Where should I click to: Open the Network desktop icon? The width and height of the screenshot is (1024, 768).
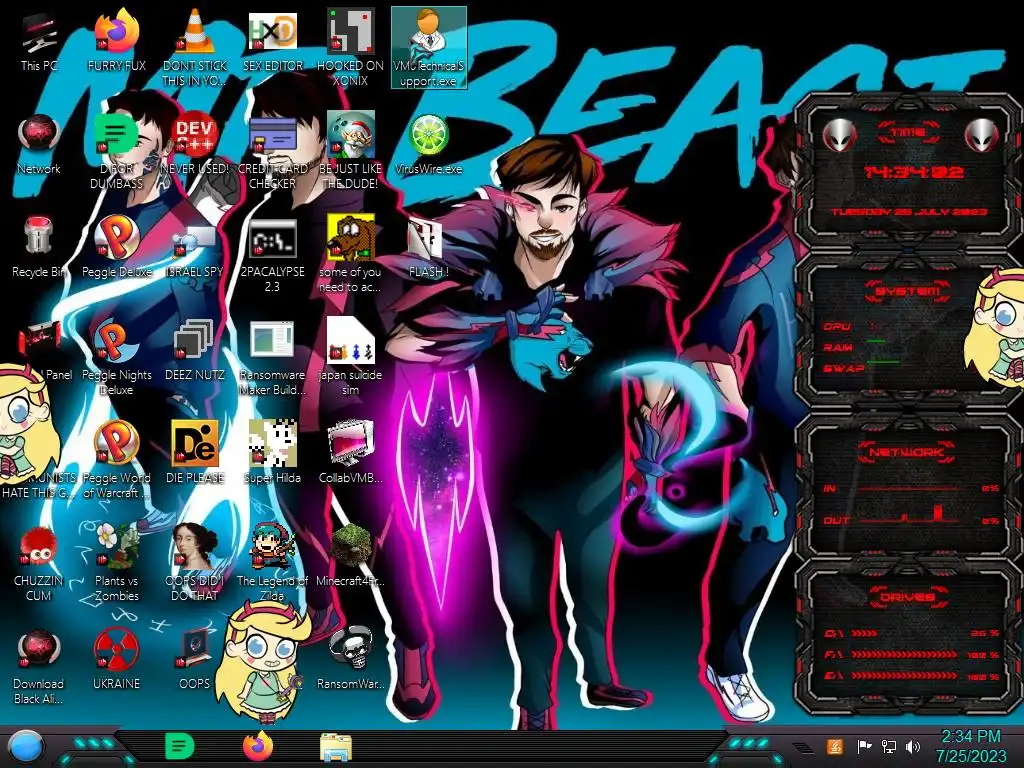pos(39,145)
